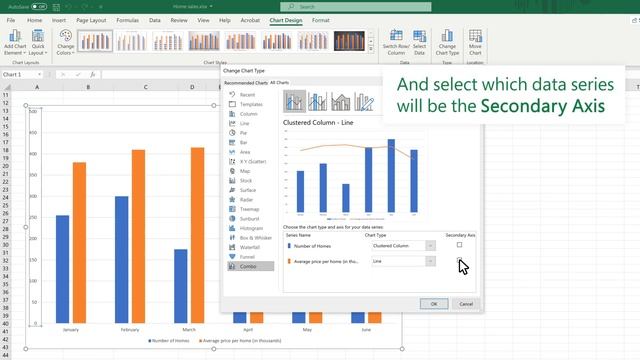
Task: Select Surface chart category
Action: pyautogui.click(x=248, y=190)
